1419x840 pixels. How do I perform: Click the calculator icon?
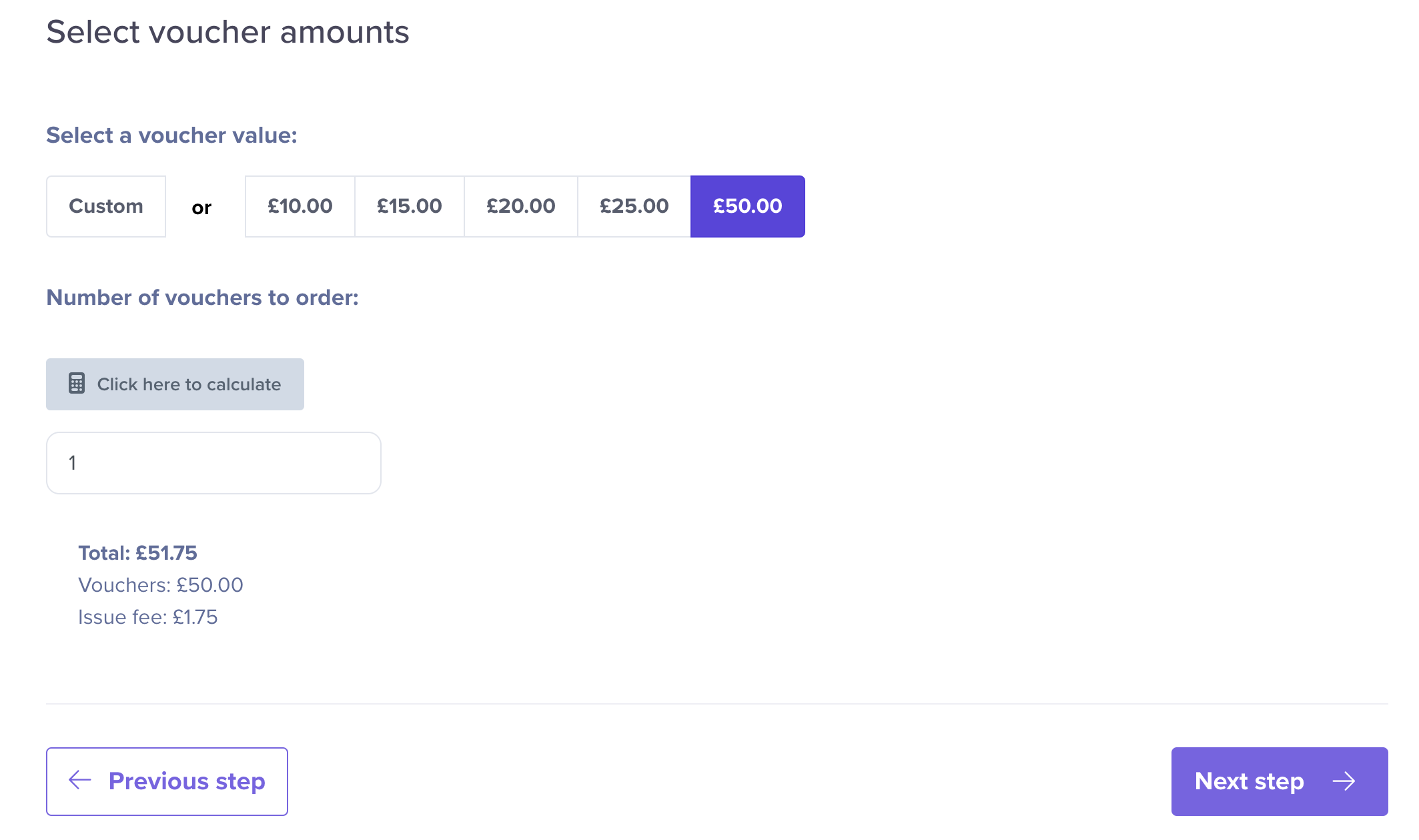coord(77,384)
